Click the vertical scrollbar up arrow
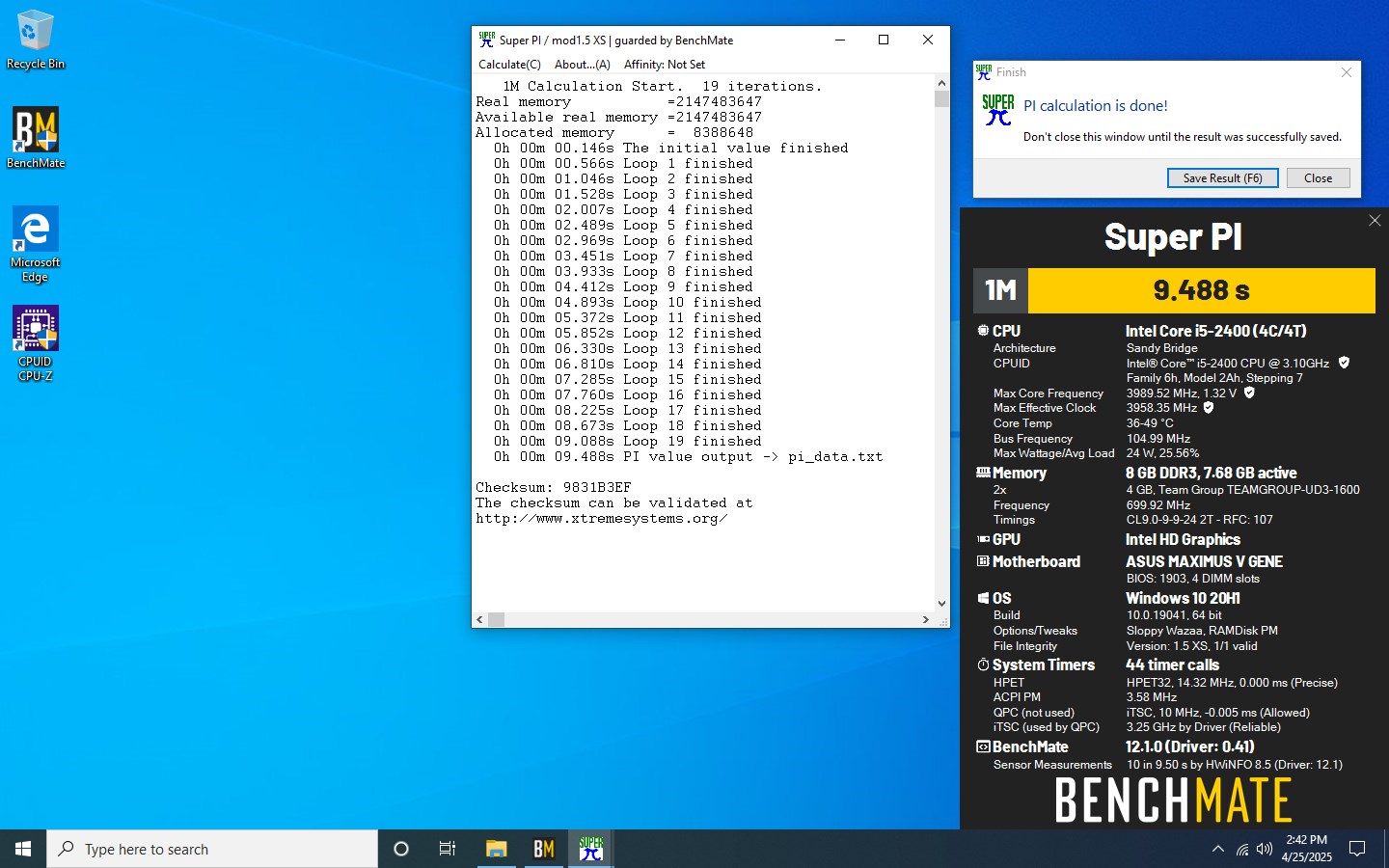This screenshot has height=868, width=1389. 941,83
